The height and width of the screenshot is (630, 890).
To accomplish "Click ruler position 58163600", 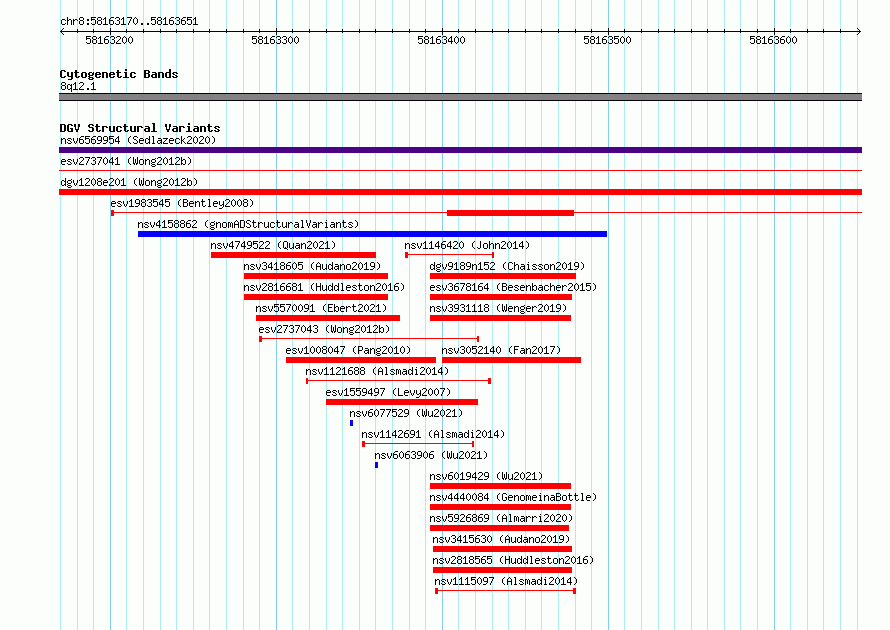I will pos(773,40).
